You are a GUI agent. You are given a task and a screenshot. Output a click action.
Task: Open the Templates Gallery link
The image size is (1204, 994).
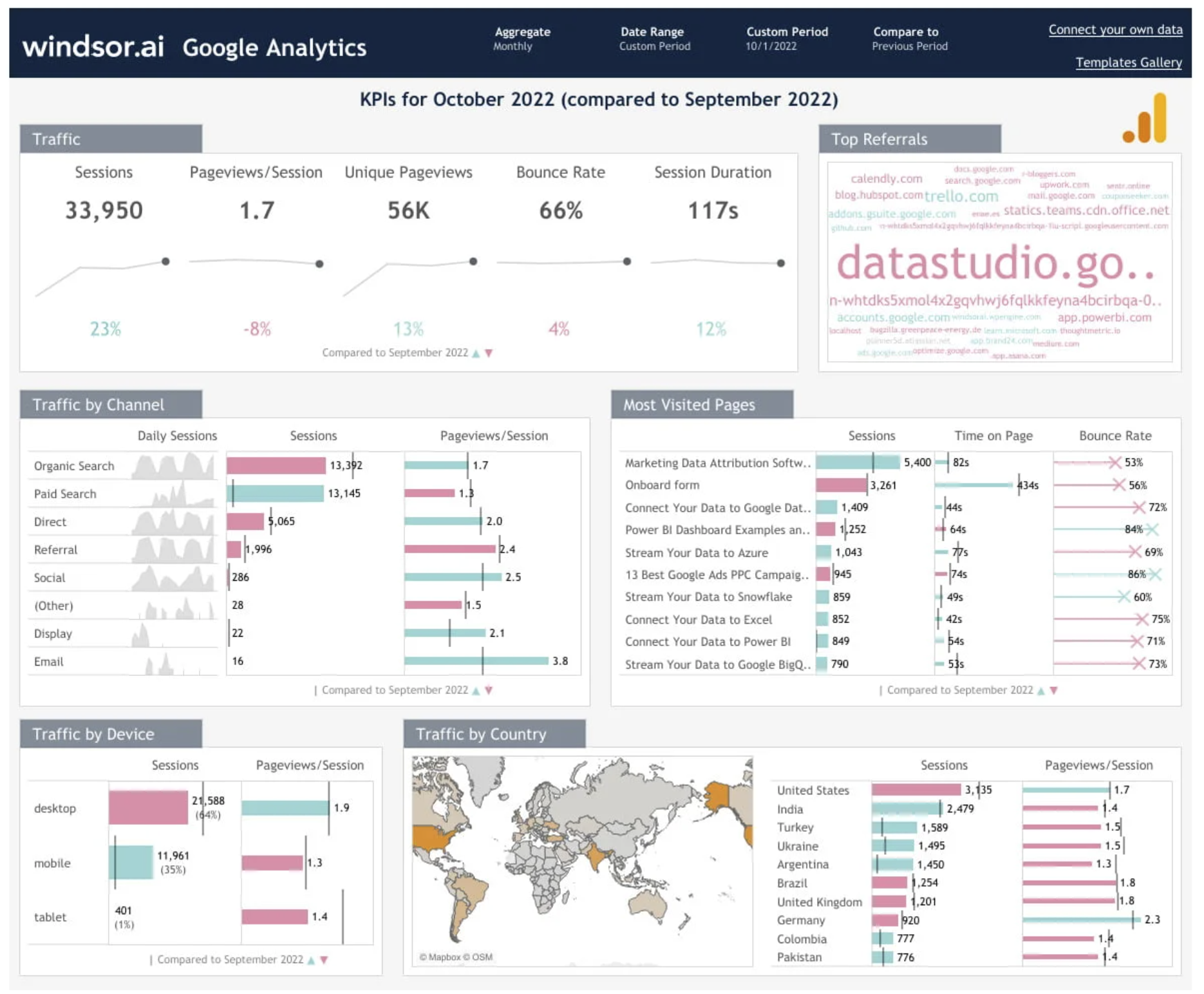coord(1129,62)
